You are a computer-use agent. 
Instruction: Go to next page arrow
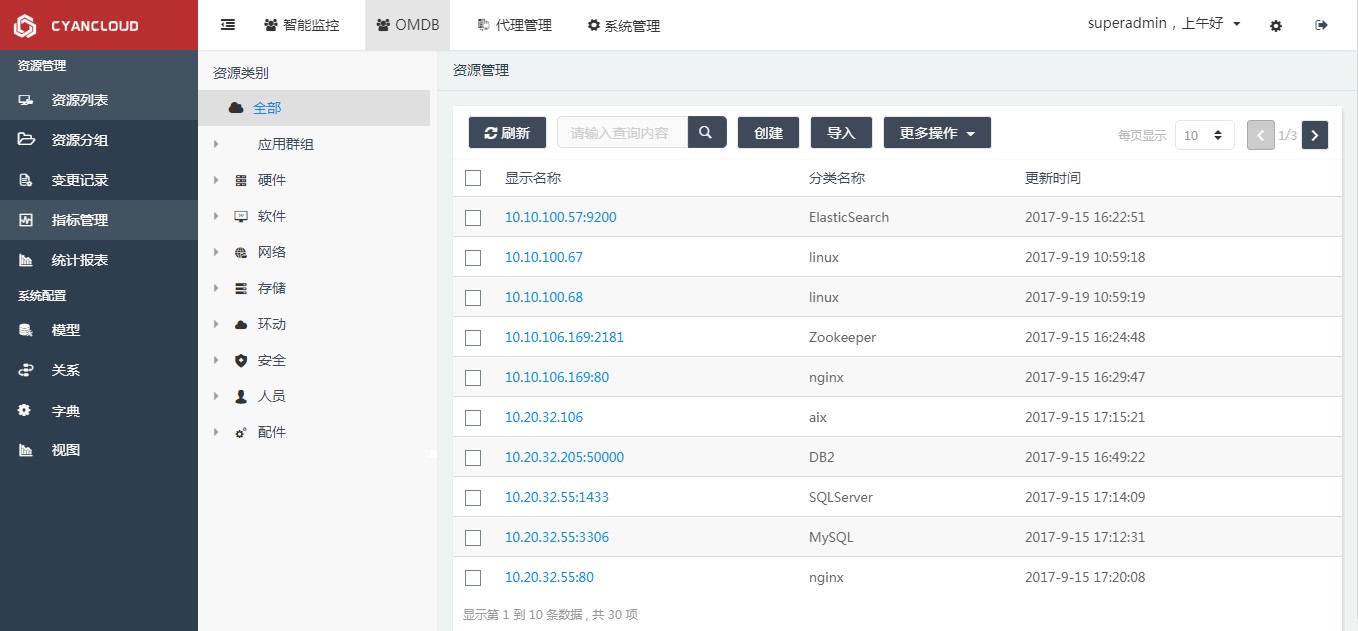(1315, 135)
